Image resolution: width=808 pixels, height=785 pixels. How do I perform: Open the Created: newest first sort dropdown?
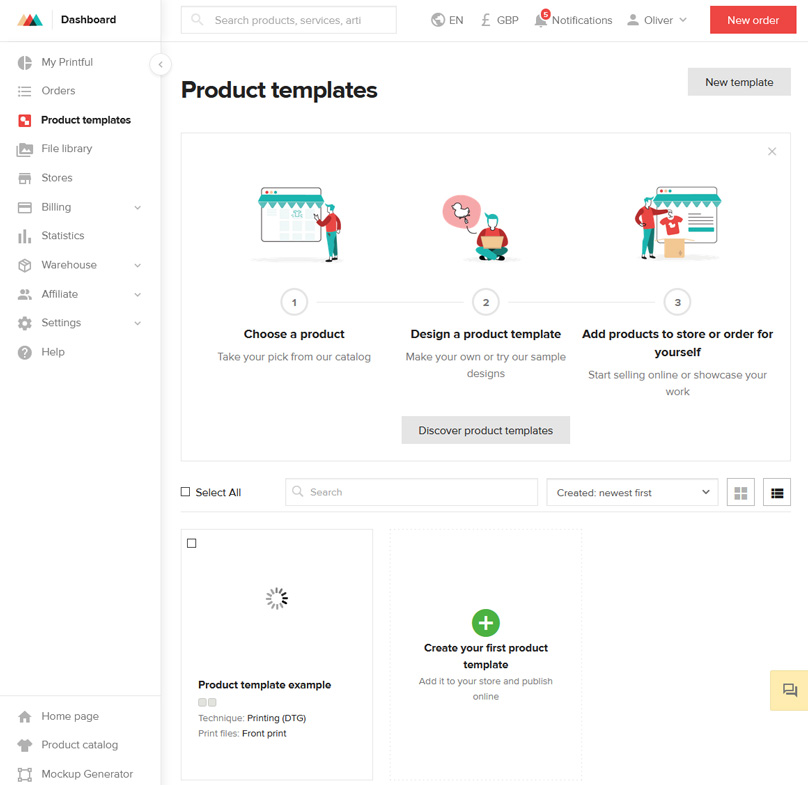(632, 492)
